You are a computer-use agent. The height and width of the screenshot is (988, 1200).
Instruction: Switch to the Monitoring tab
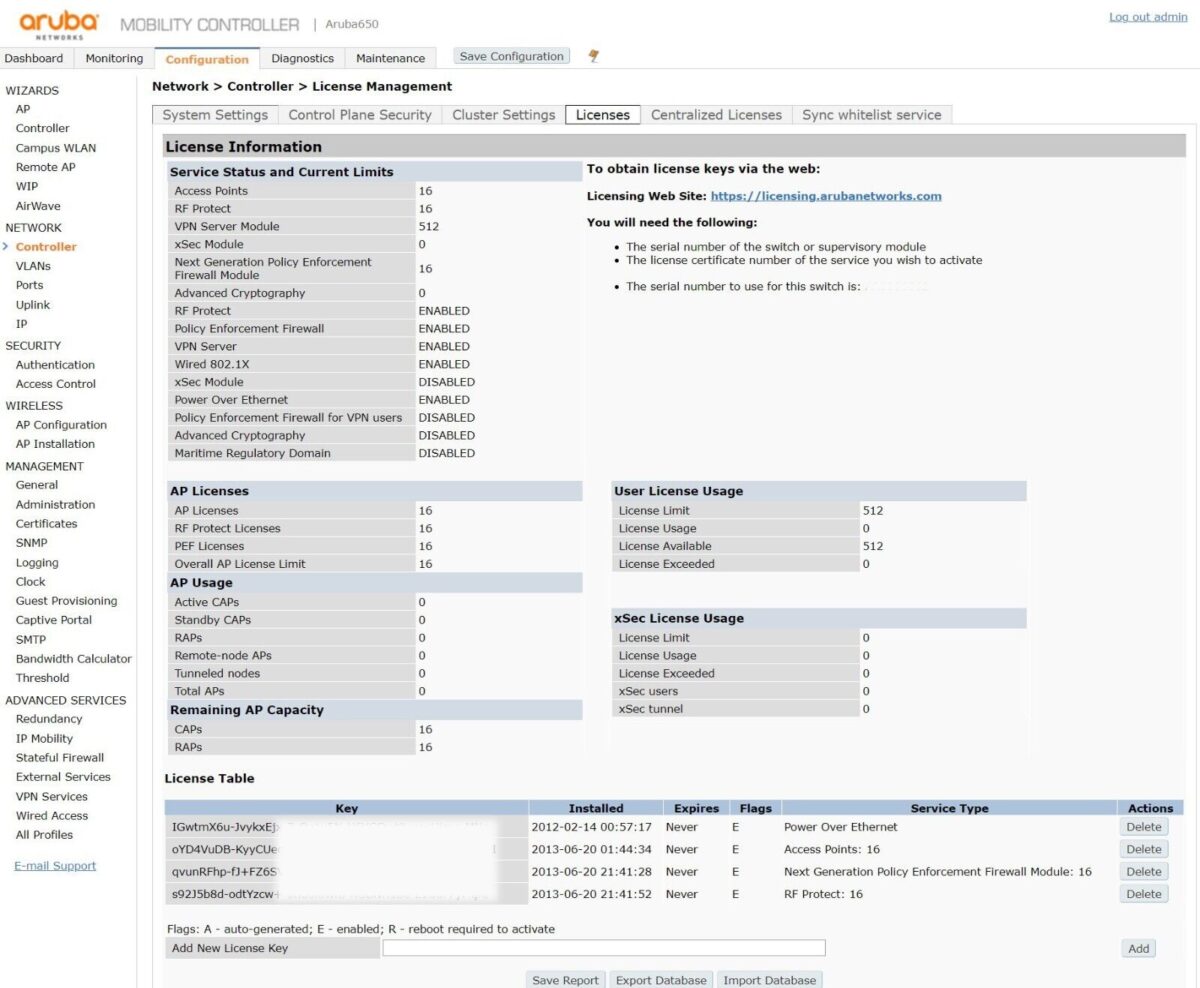click(x=114, y=58)
